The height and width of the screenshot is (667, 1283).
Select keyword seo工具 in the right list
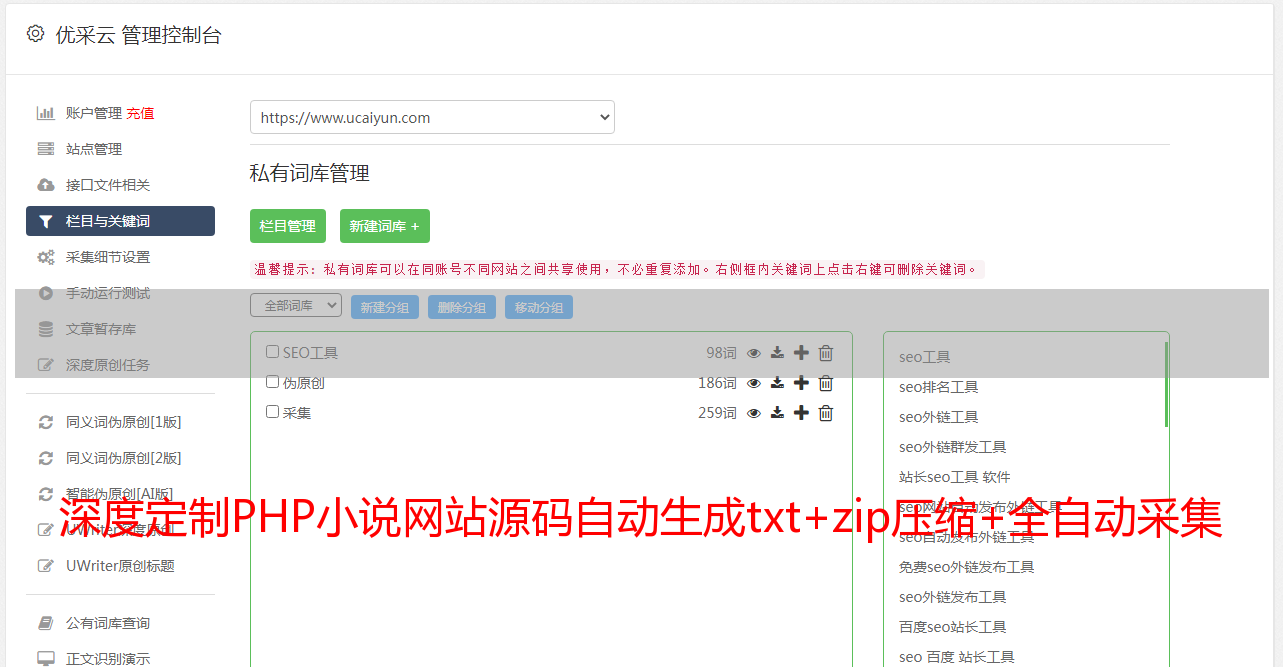[925, 357]
